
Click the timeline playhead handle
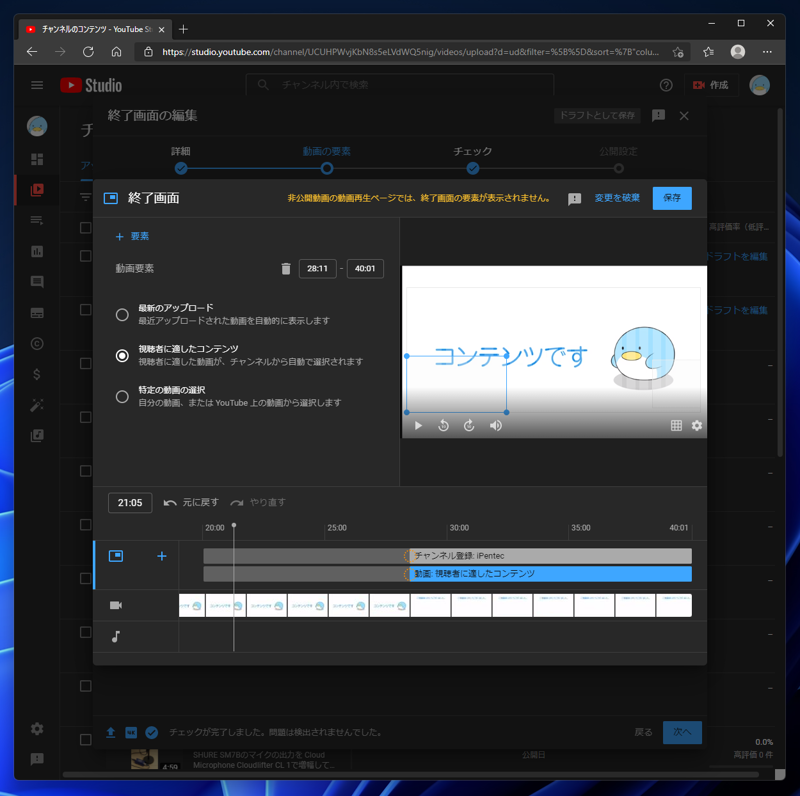coord(234,525)
